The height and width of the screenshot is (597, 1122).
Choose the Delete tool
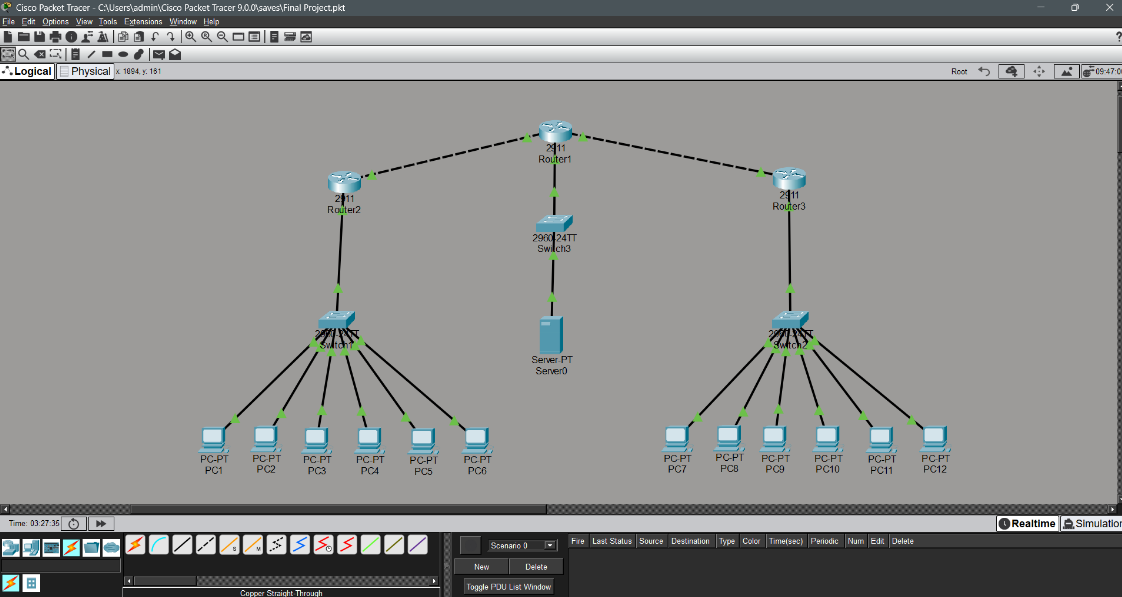pyautogui.click(x=39, y=54)
